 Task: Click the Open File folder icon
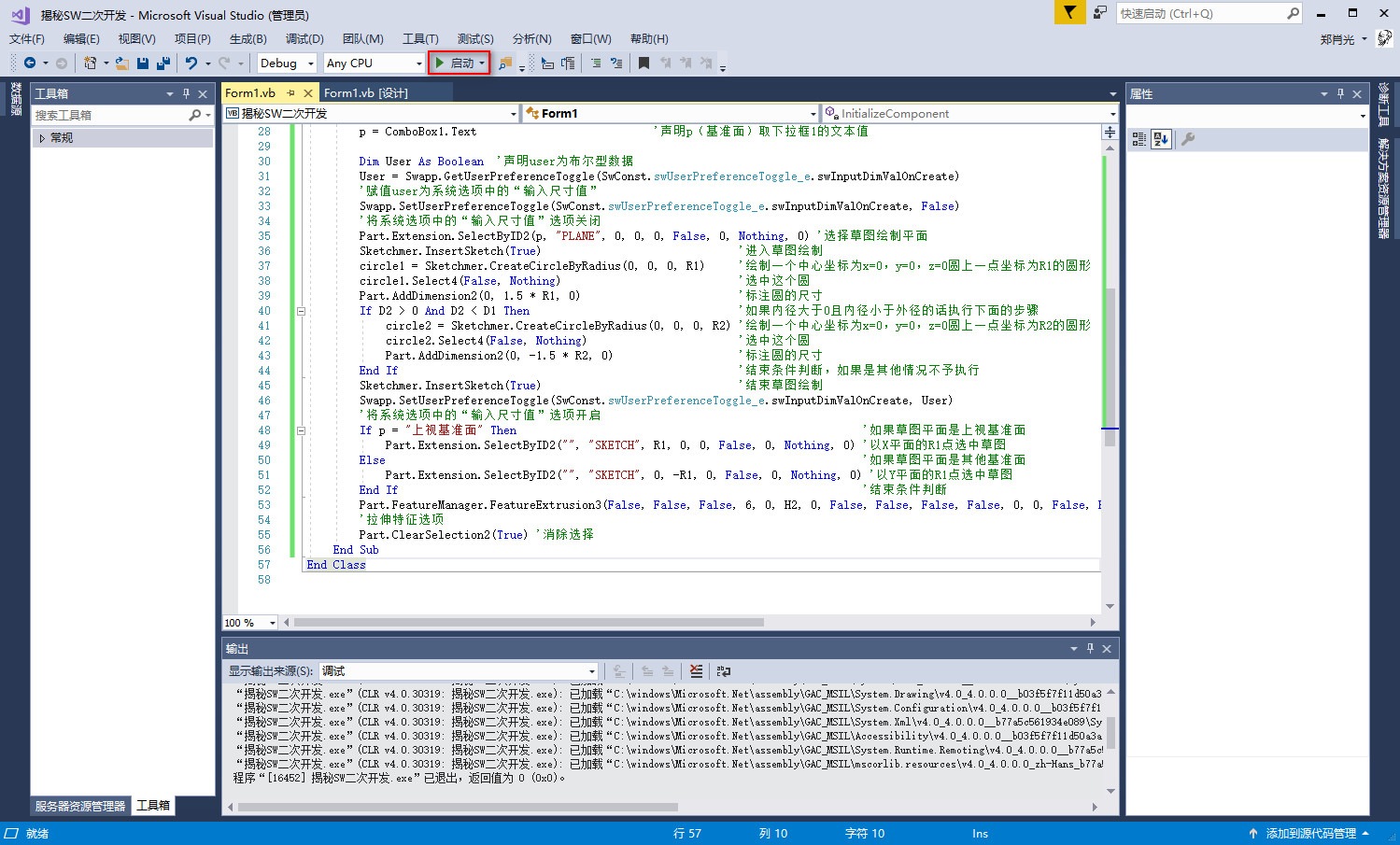point(121,63)
